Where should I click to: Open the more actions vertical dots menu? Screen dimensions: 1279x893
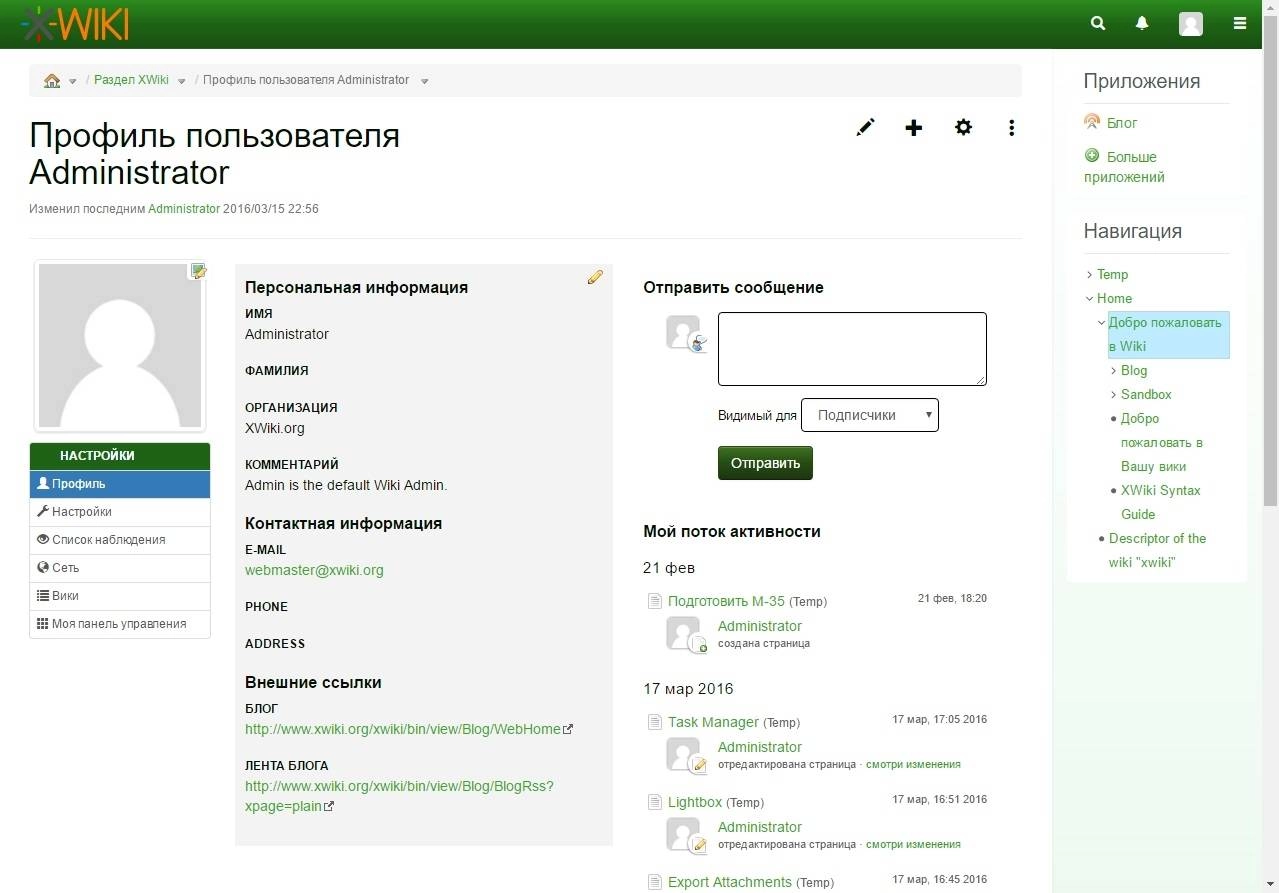[x=1012, y=127]
